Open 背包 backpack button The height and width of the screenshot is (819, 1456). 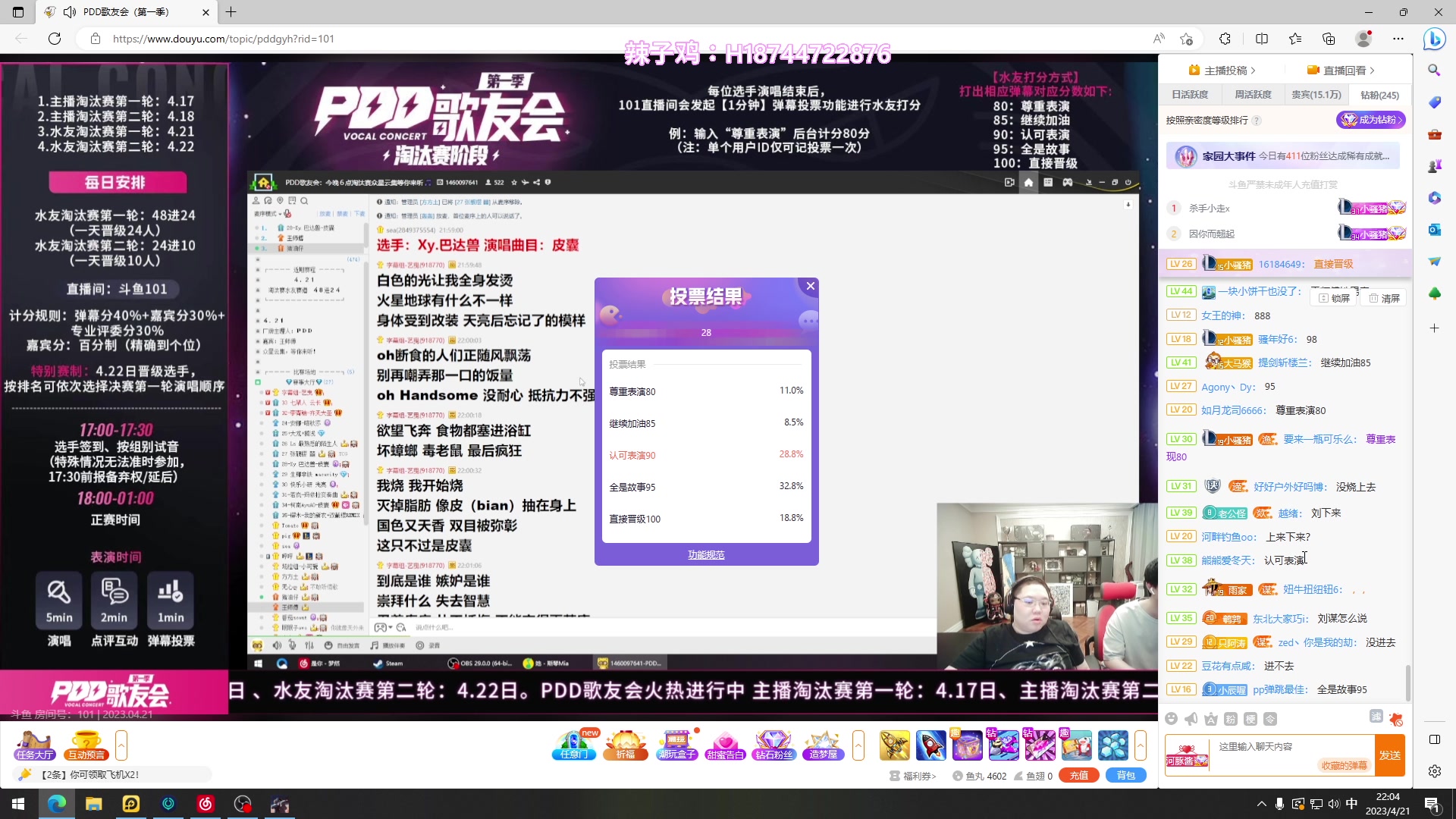coord(1126,776)
